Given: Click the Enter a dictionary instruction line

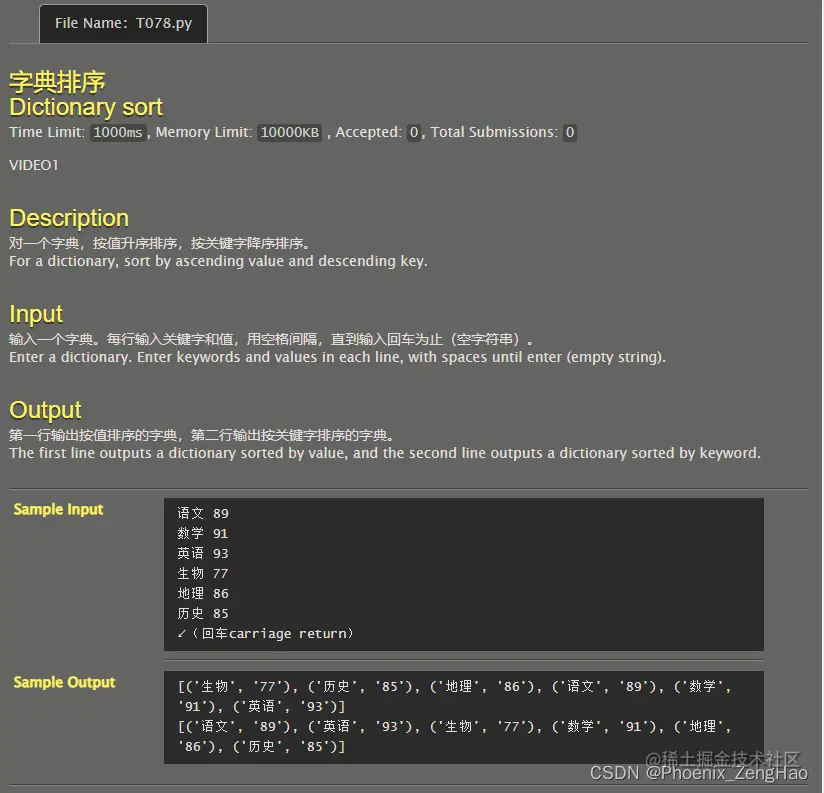Looking at the screenshot, I should tap(337, 357).
